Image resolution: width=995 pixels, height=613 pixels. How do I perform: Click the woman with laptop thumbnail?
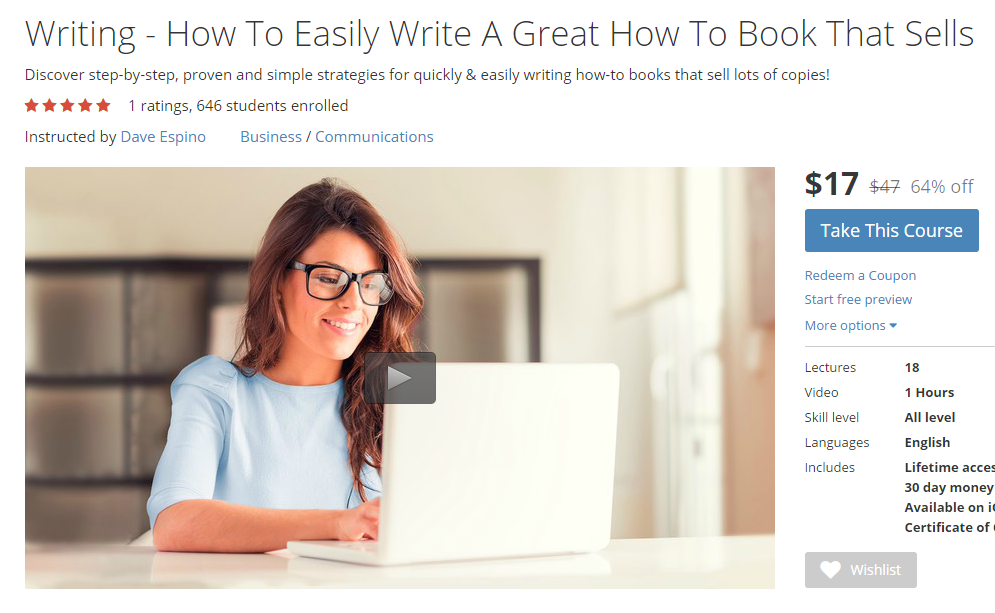tap(400, 378)
